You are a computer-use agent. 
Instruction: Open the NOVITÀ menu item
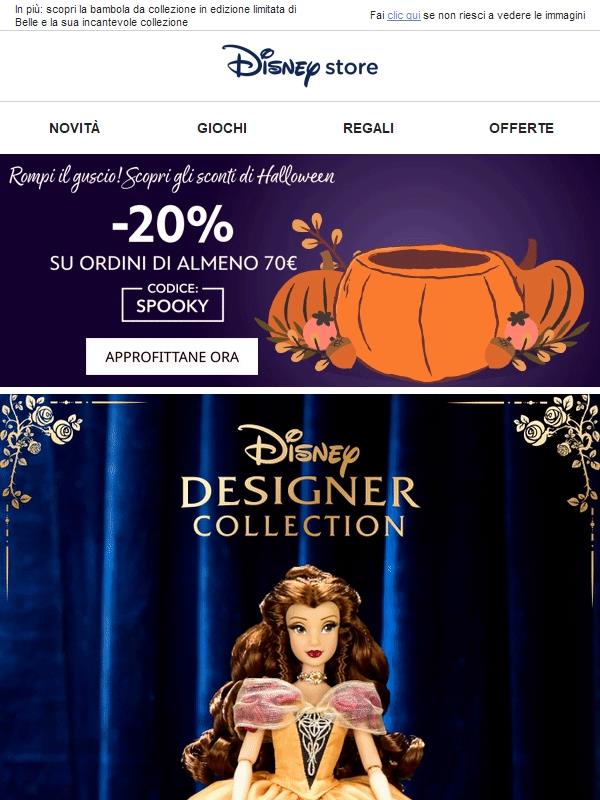point(74,128)
